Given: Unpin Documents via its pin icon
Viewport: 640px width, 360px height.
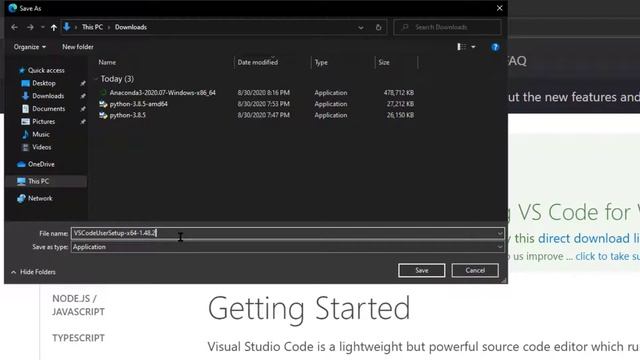Looking at the screenshot, I should pos(83,109).
